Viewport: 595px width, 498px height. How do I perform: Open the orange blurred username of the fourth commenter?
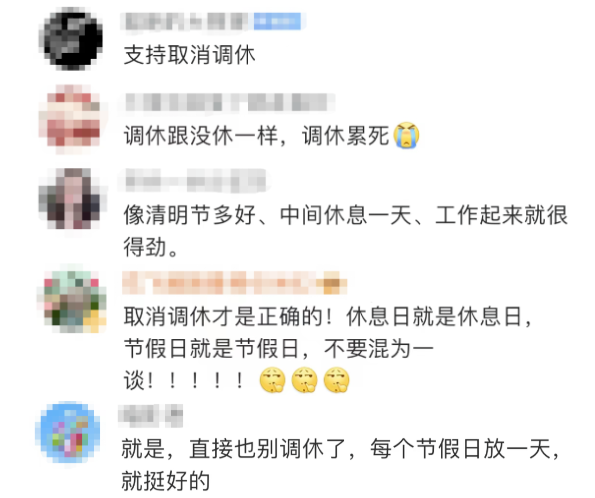pyautogui.click(x=235, y=283)
